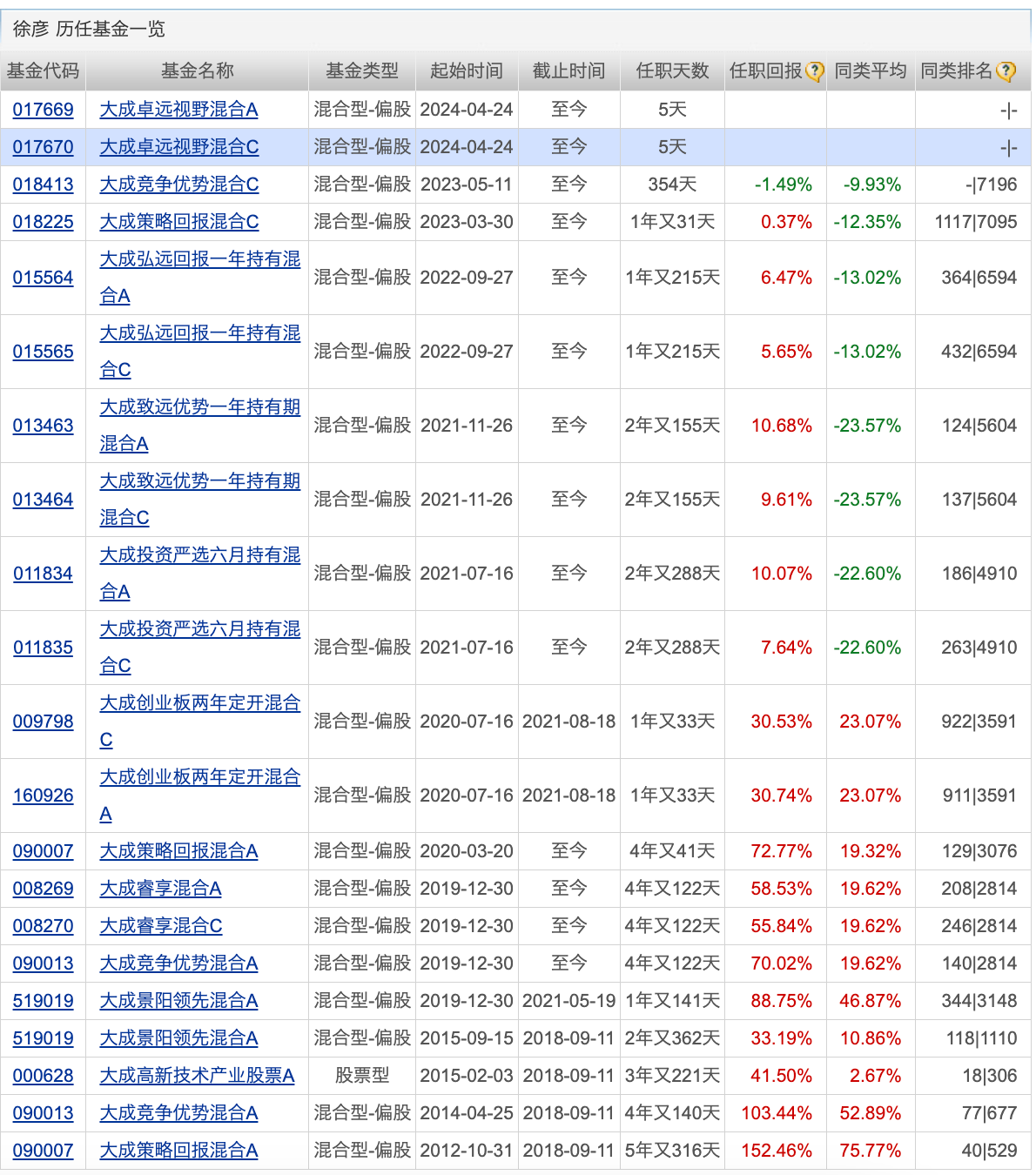
Task: Open fund code 018225 link
Action: pos(44,222)
